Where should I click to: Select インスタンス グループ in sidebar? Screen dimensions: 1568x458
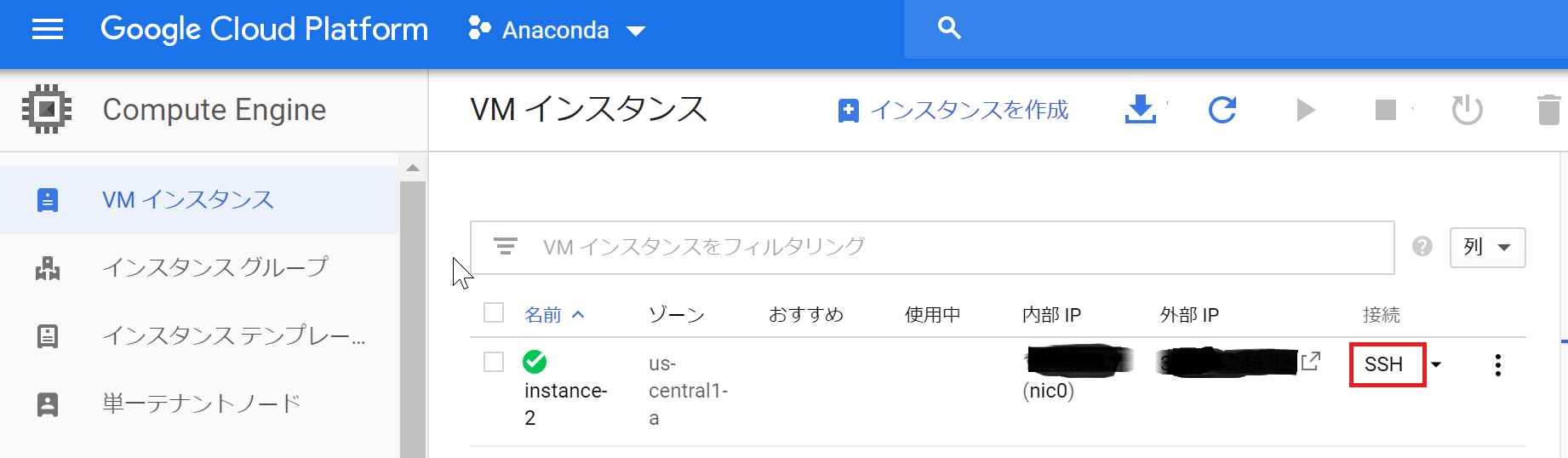215,267
